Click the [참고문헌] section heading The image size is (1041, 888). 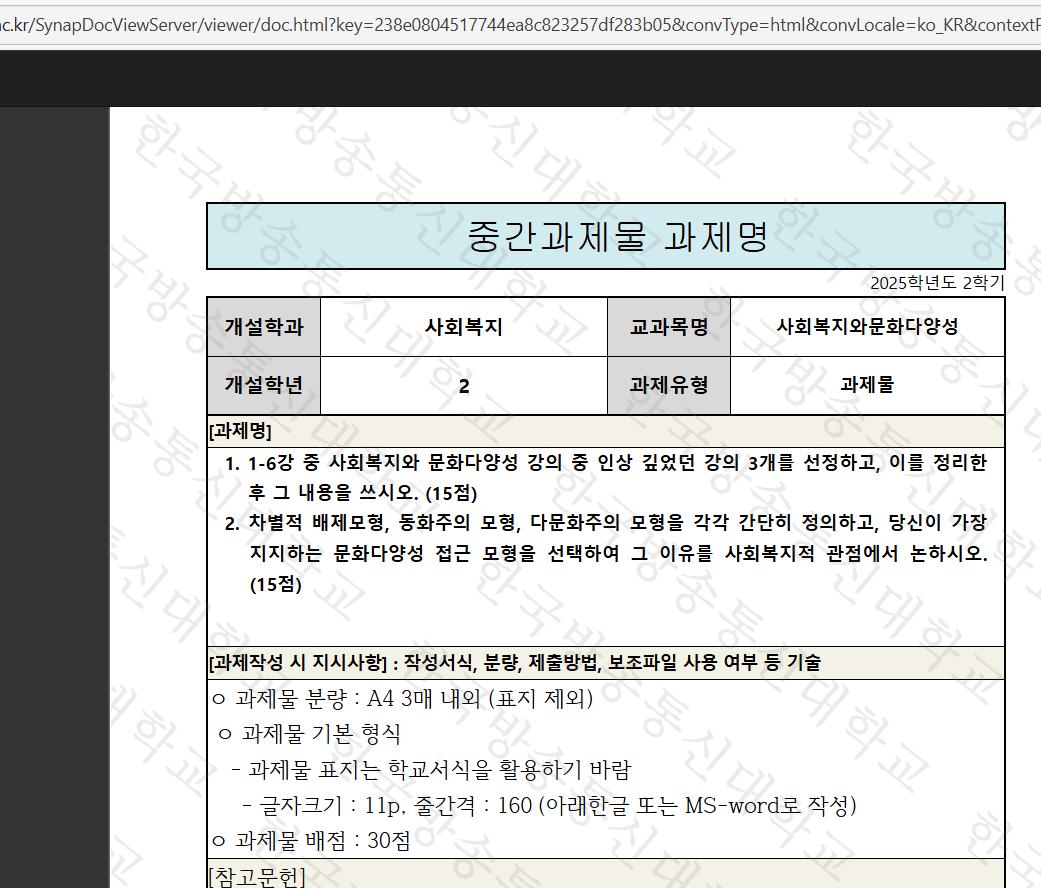256,876
